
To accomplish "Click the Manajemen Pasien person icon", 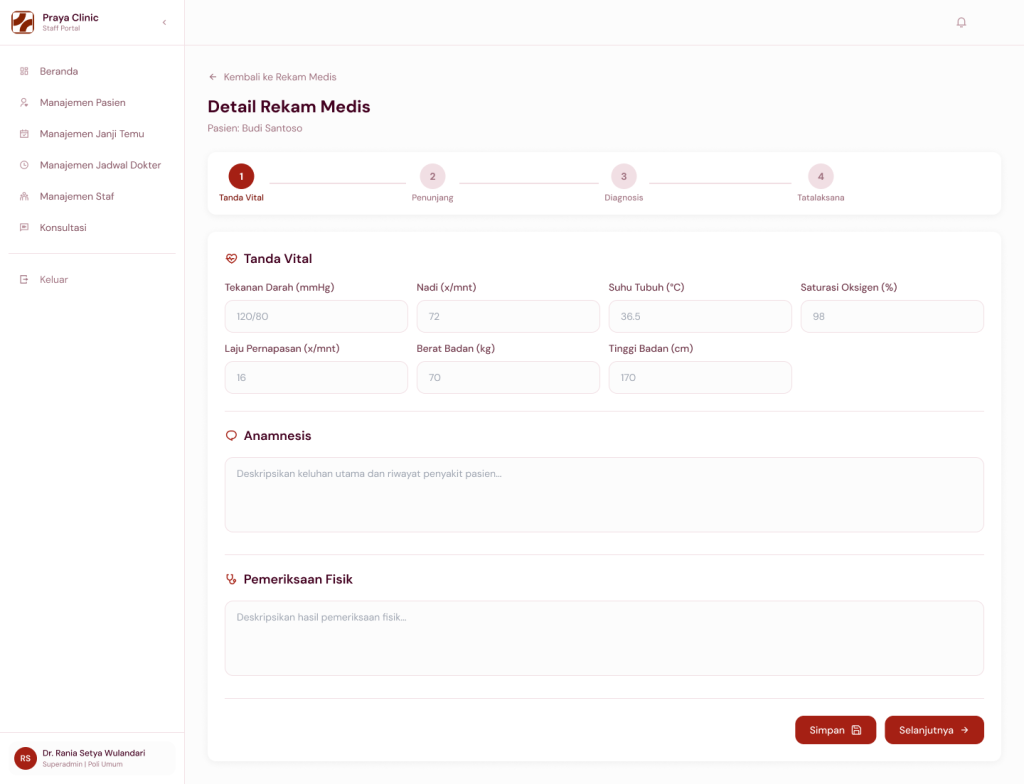I will point(24,103).
